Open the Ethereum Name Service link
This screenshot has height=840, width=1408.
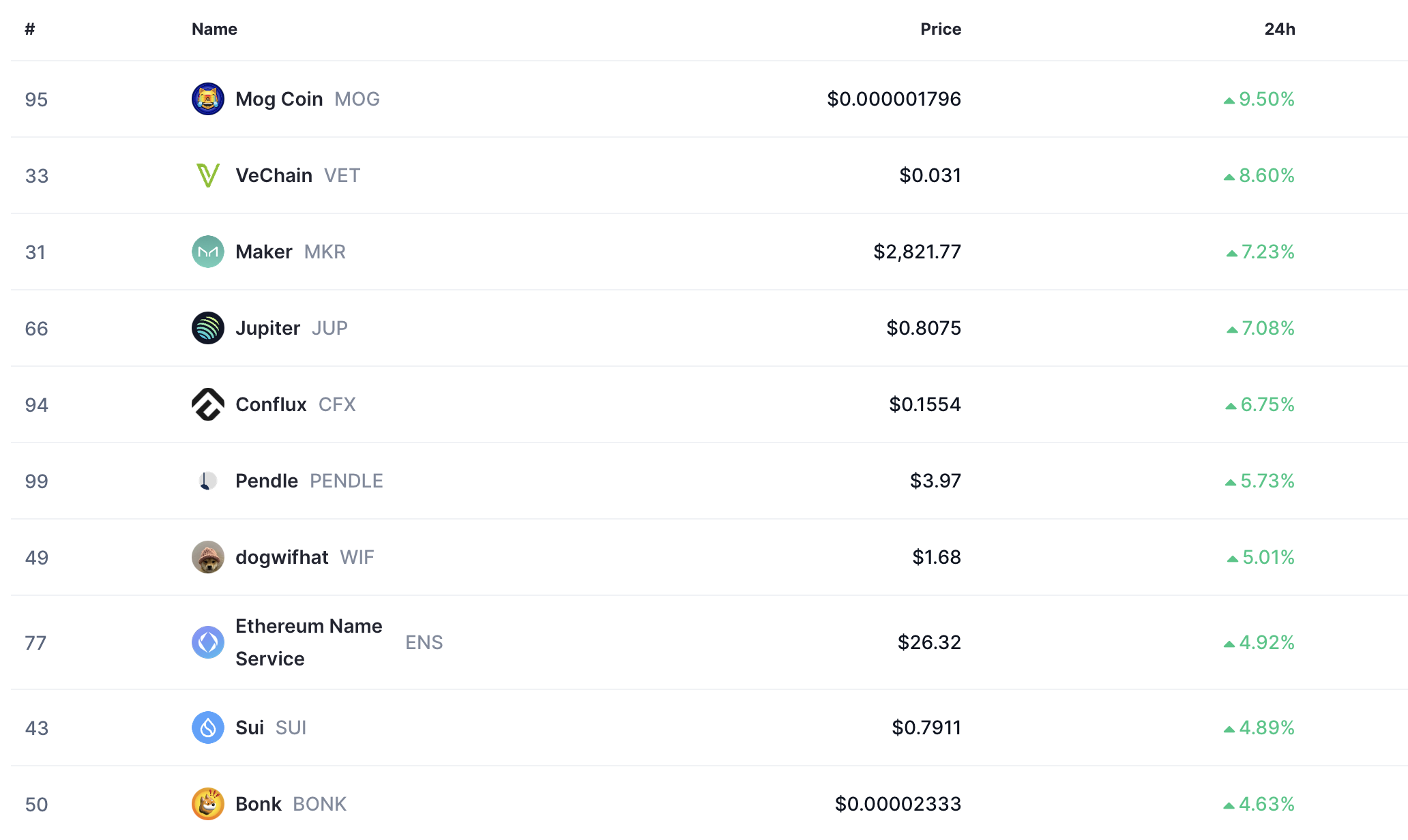[308, 642]
